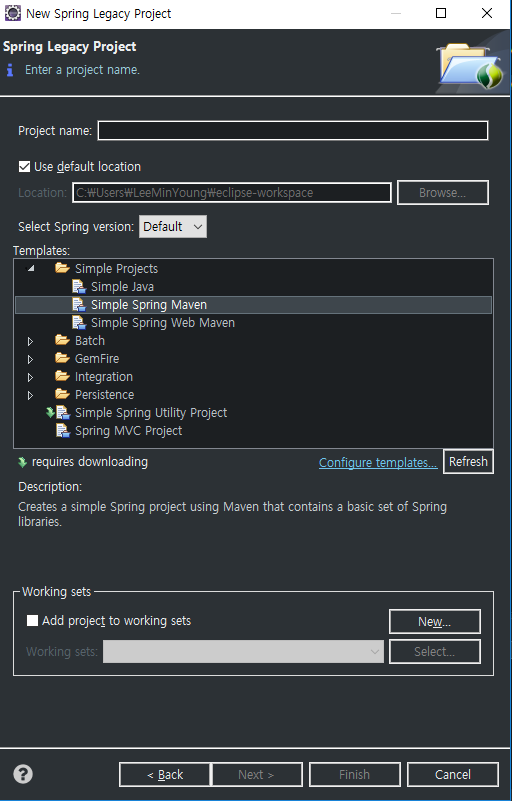Open the help question mark icon

23,773
